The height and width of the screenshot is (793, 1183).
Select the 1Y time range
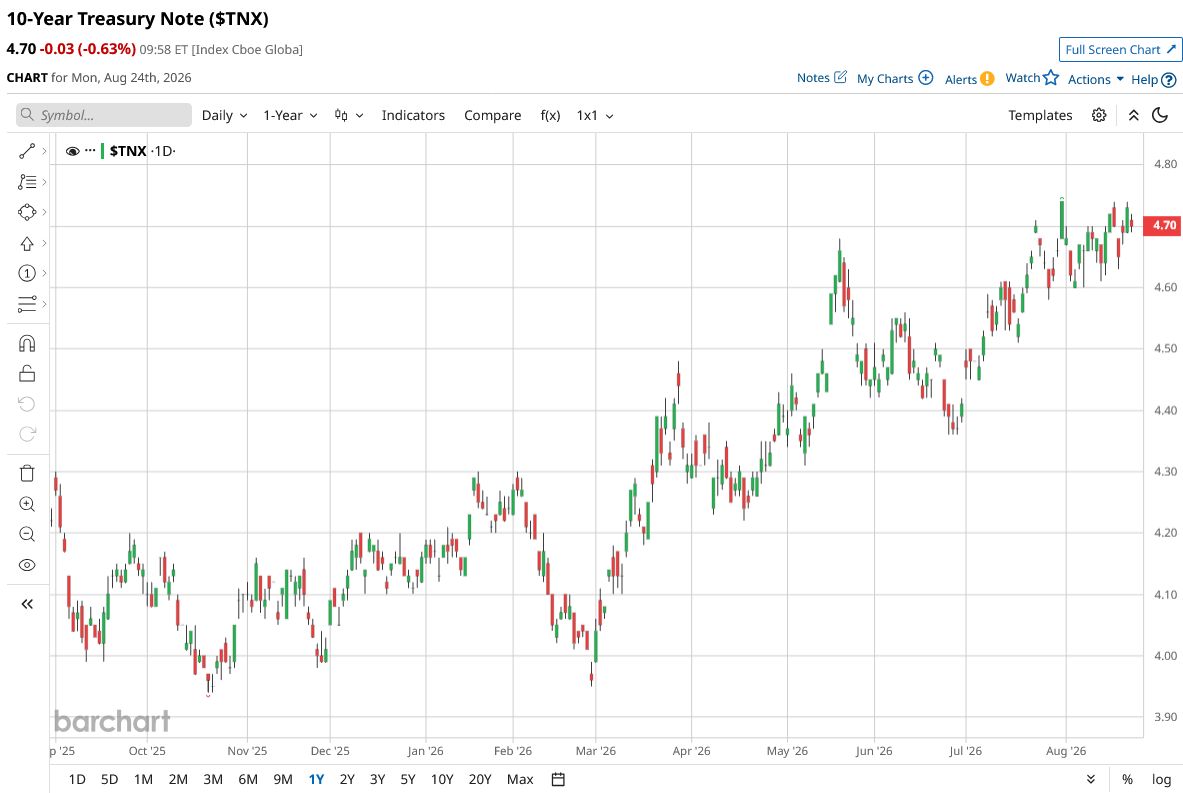316,779
